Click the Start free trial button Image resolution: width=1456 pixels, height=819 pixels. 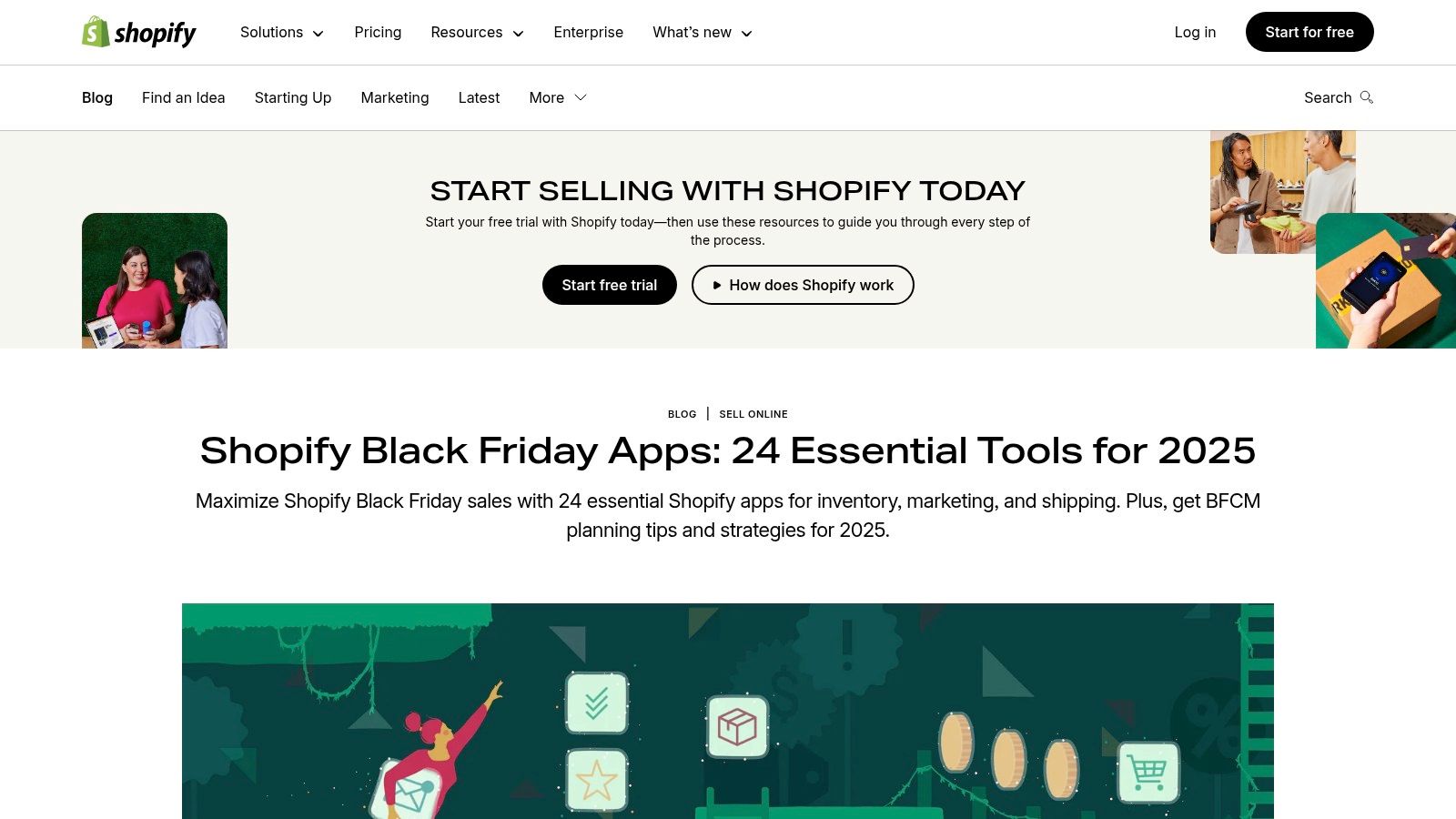[x=609, y=285]
